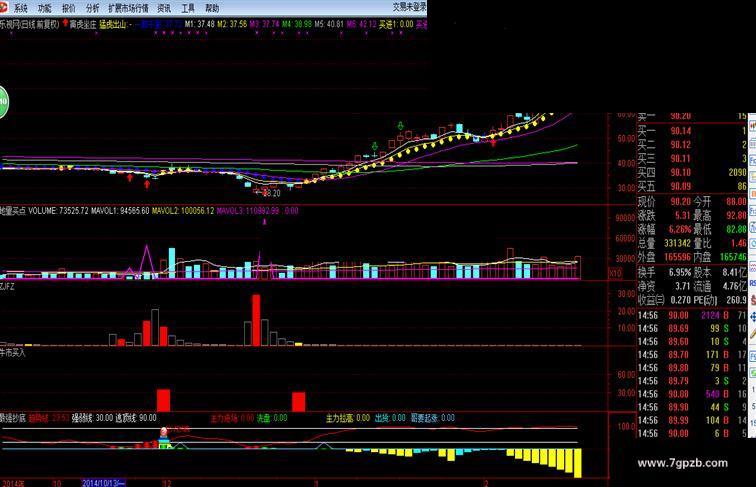Click the 牛市买入 indicator label

coord(13,352)
